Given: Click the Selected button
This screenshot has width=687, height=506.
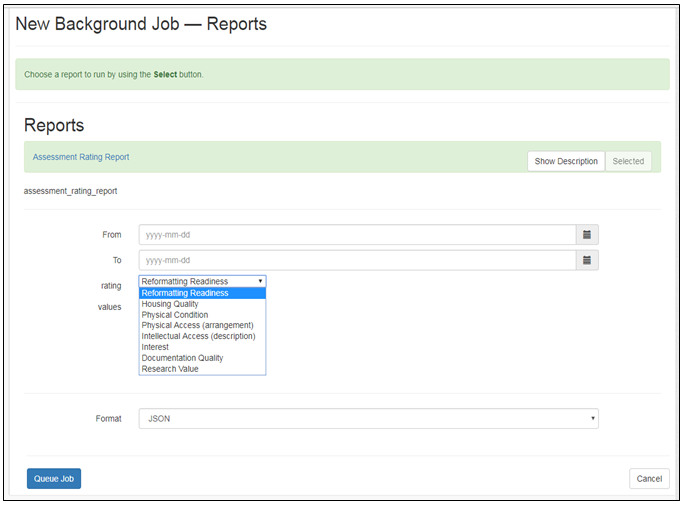Looking at the screenshot, I should pos(628,161).
